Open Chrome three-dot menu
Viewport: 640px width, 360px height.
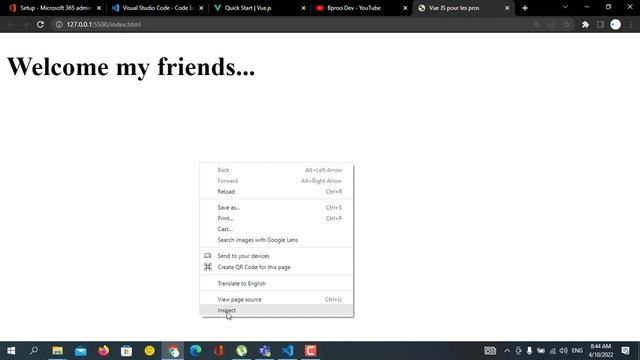tap(631, 24)
